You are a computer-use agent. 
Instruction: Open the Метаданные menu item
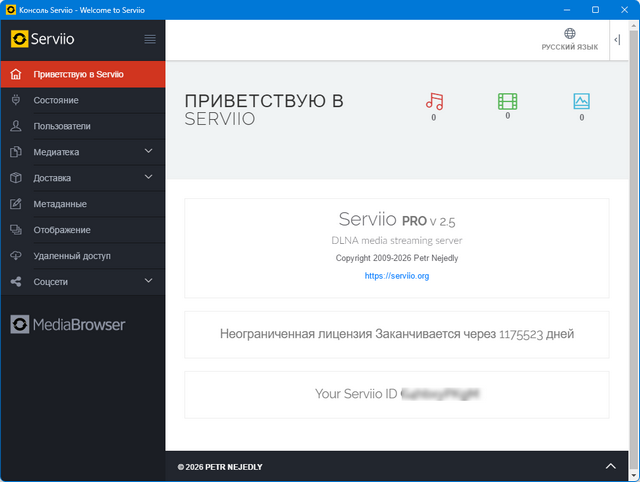(x=83, y=204)
